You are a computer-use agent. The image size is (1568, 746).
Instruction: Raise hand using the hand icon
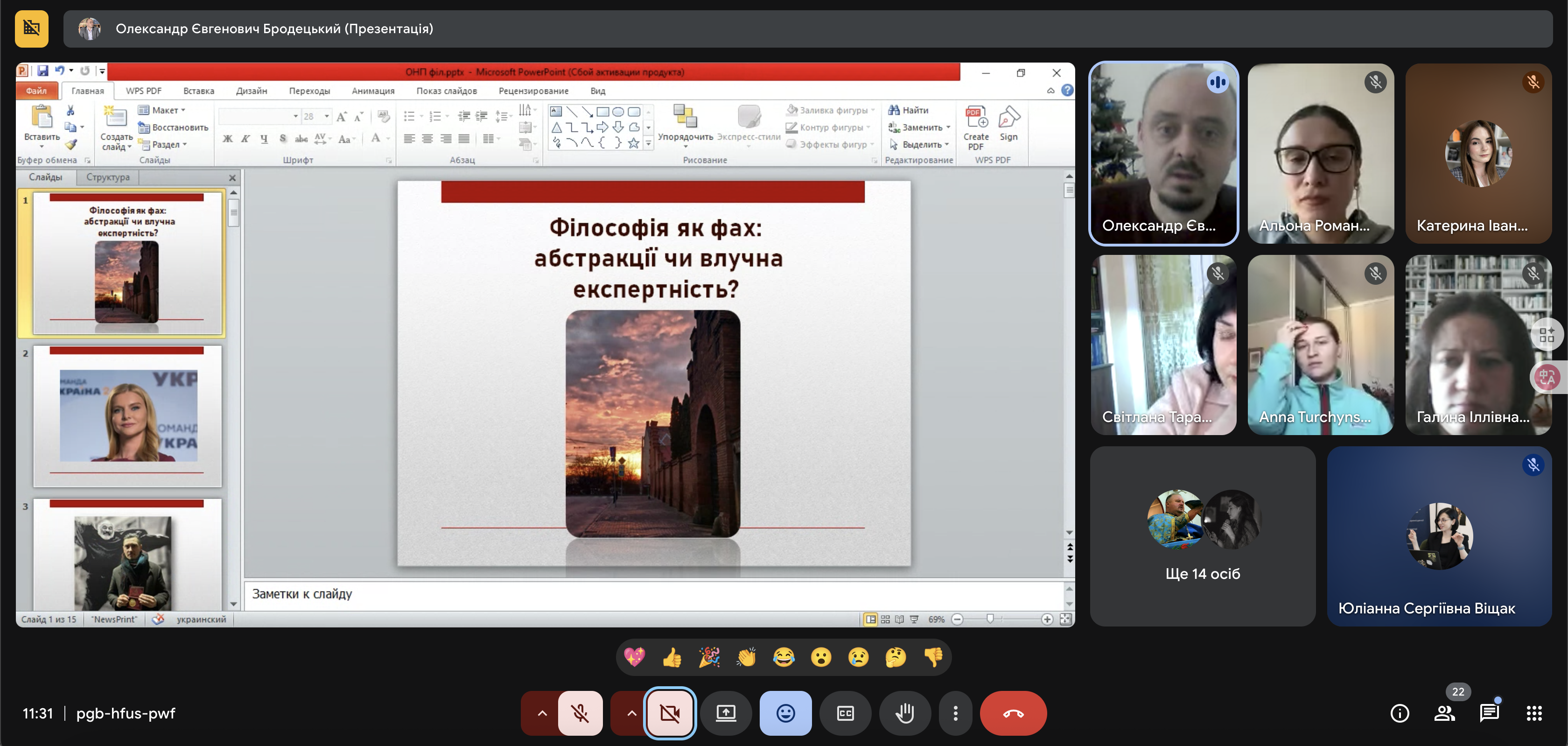point(905,713)
